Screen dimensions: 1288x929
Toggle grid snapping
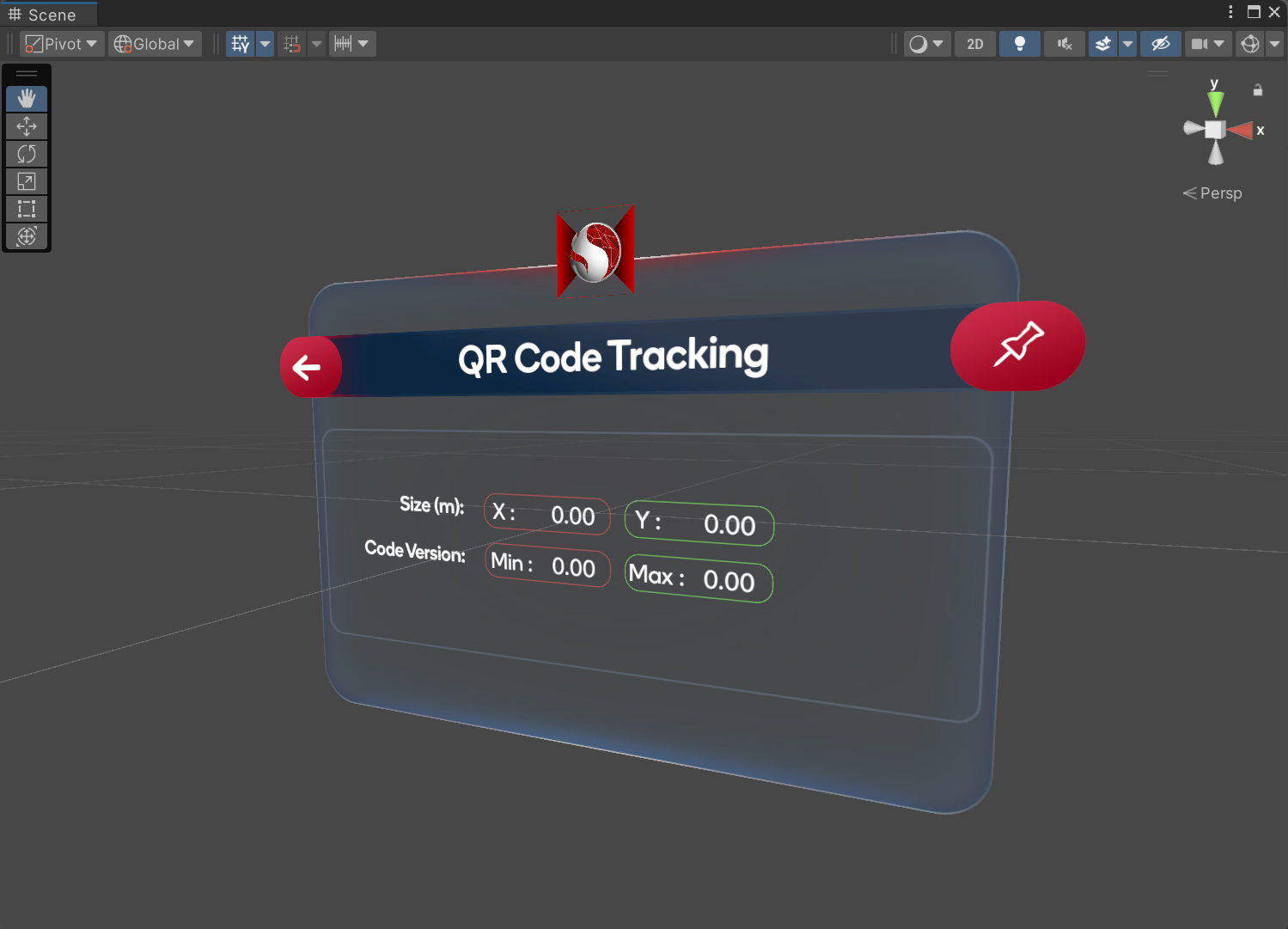pos(292,44)
